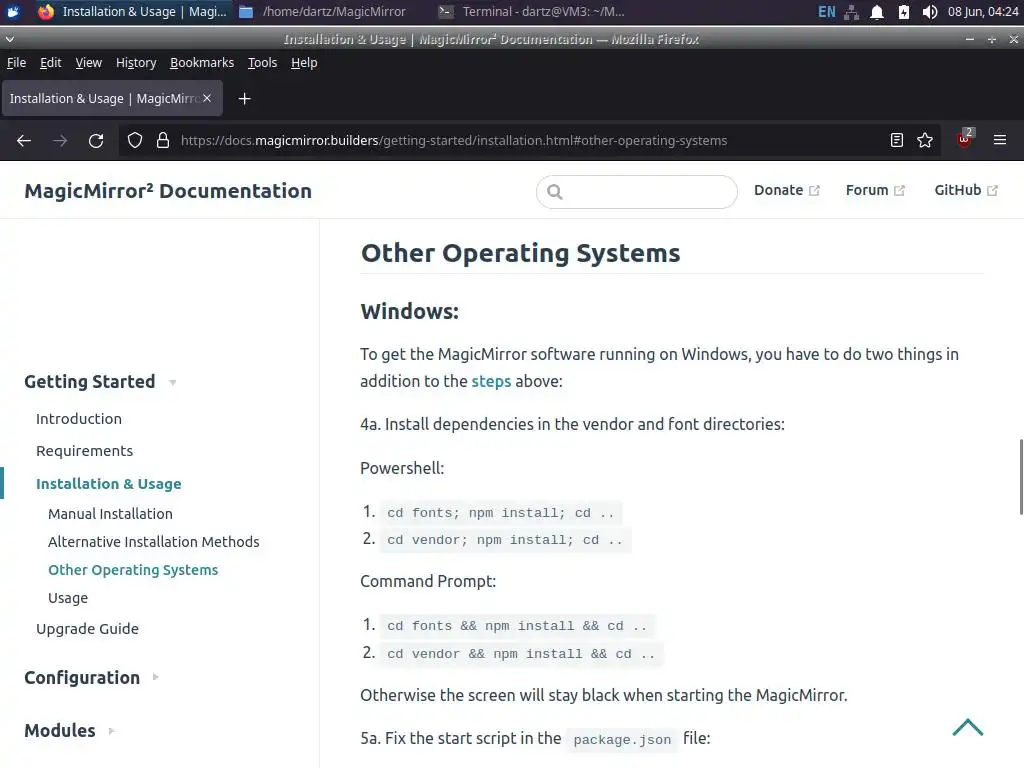Click "cd fonts && npm install && cd .." code
The width and height of the screenshot is (1024, 768).
tap(517, 626)
